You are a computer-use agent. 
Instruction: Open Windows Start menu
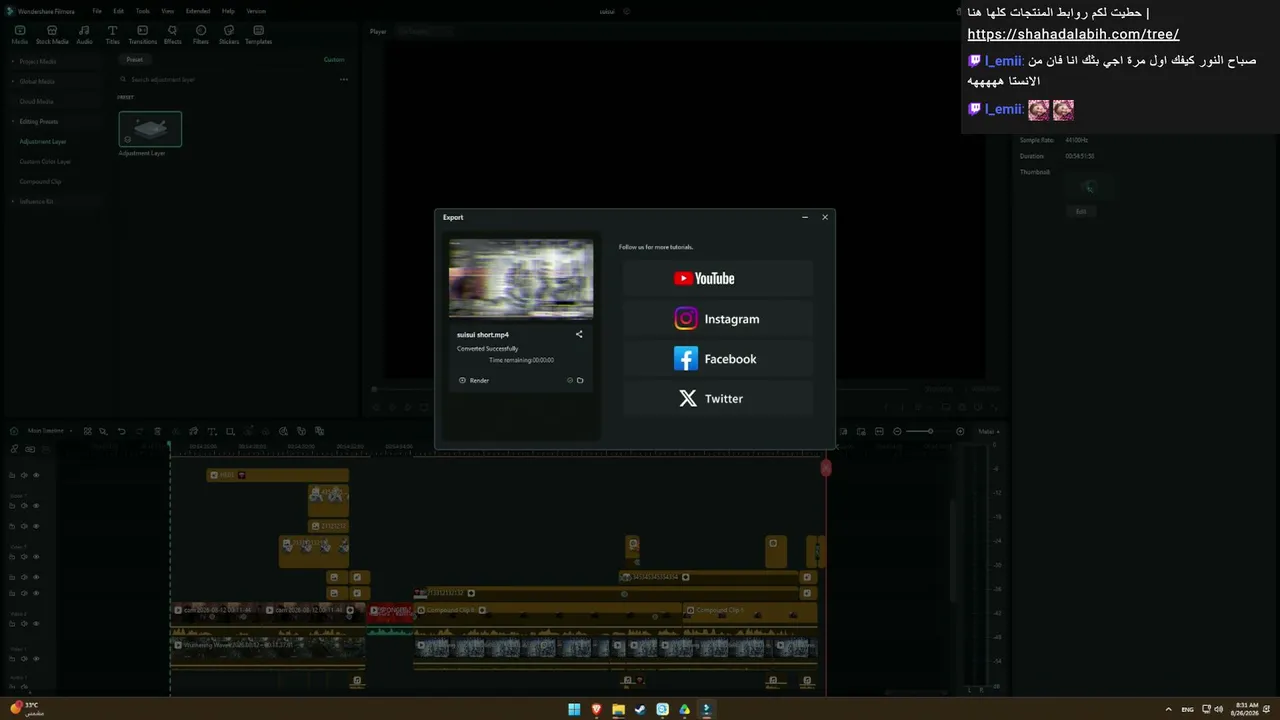pyautogui.click(x=574, y=709)
